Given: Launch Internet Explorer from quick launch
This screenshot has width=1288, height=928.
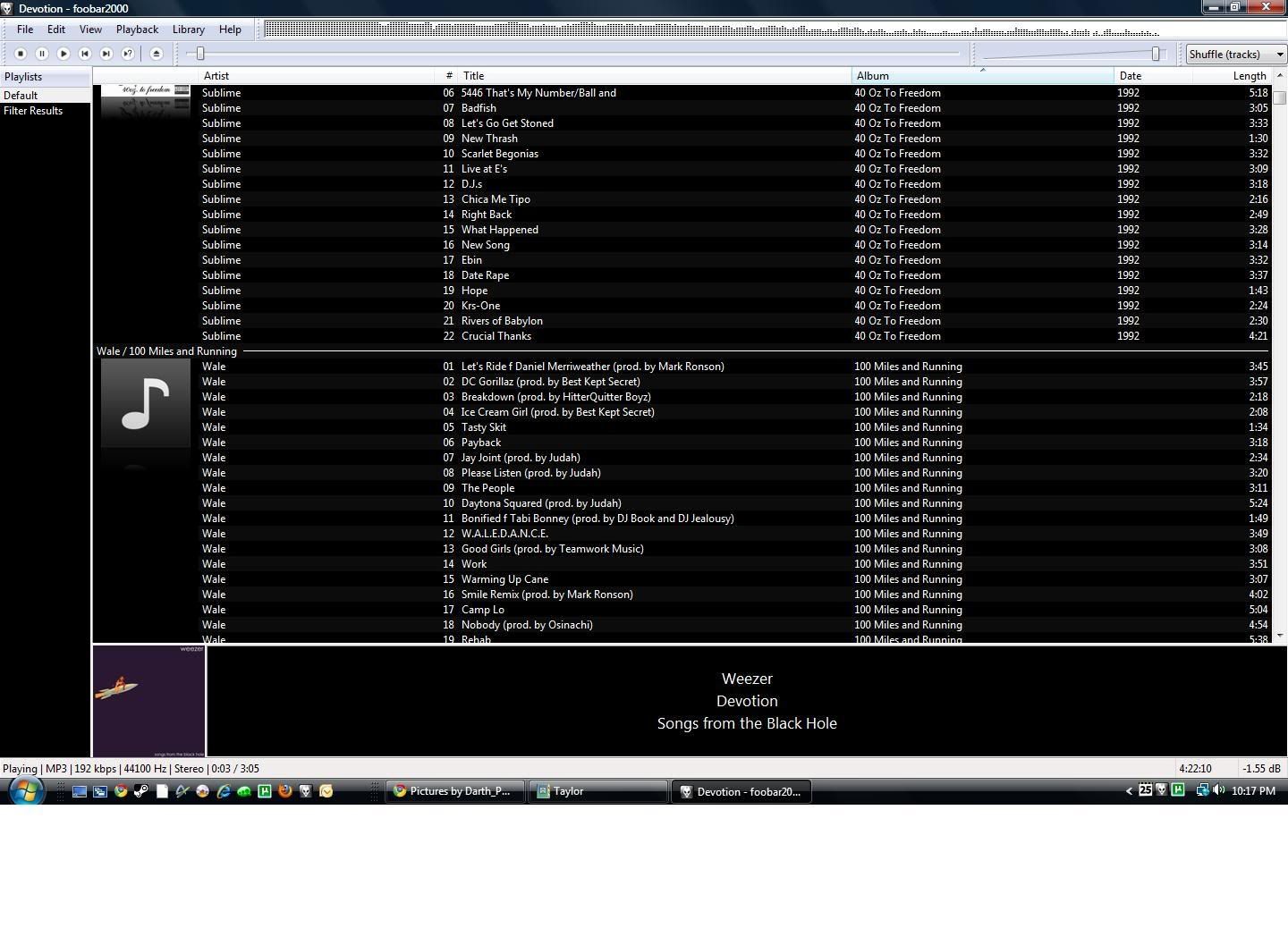Looking at the screenshot, I should coord(224,791).
